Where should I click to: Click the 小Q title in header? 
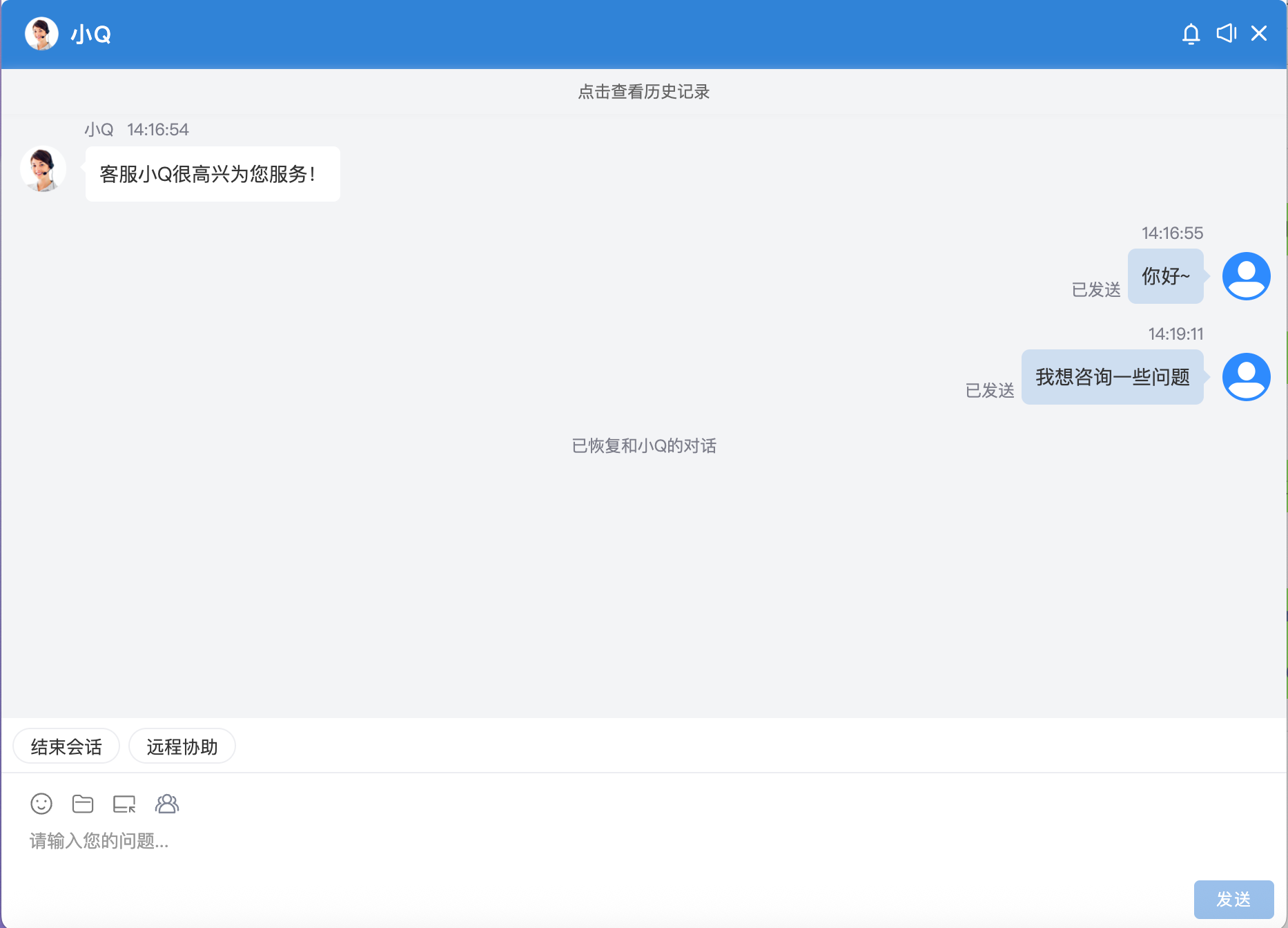pos(90,35)
